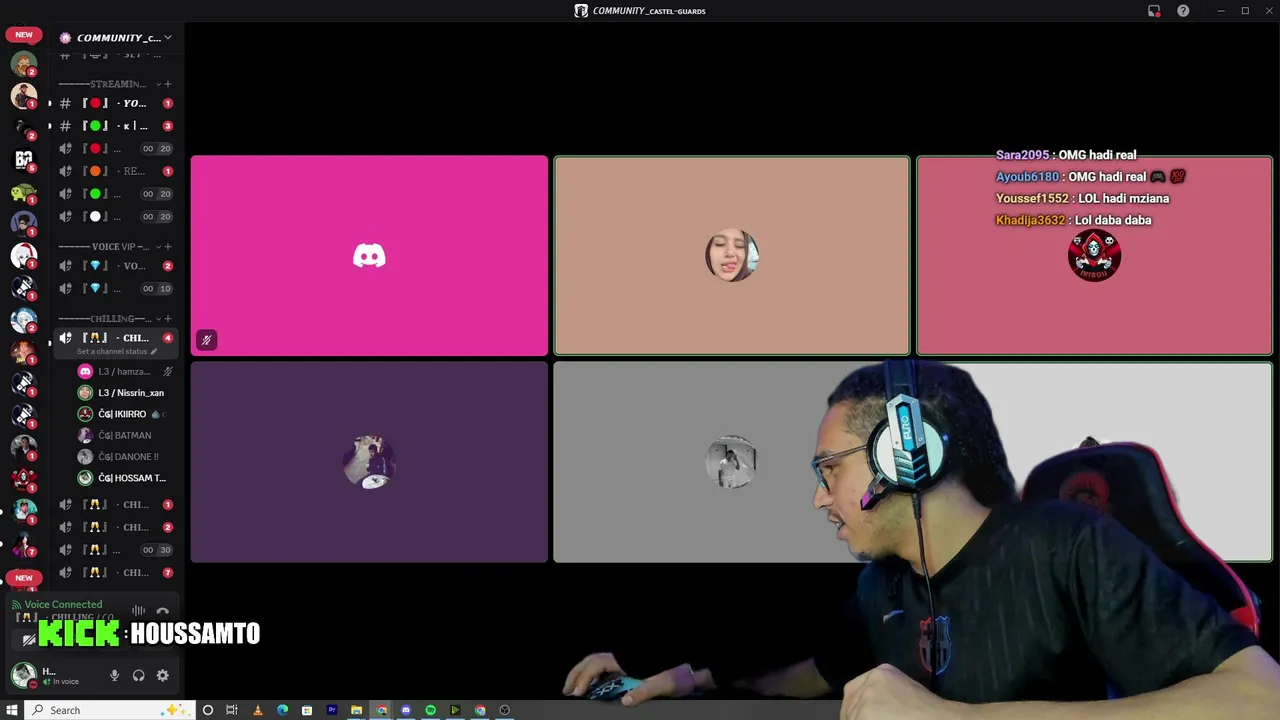Select user HOSSAM T in voice list
1280x720 pixels.
click(x=125, y=478)
